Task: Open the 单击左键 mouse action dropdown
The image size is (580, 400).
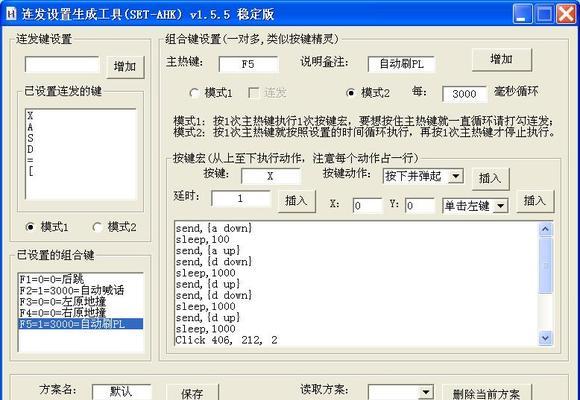Action: pos(501,205)
